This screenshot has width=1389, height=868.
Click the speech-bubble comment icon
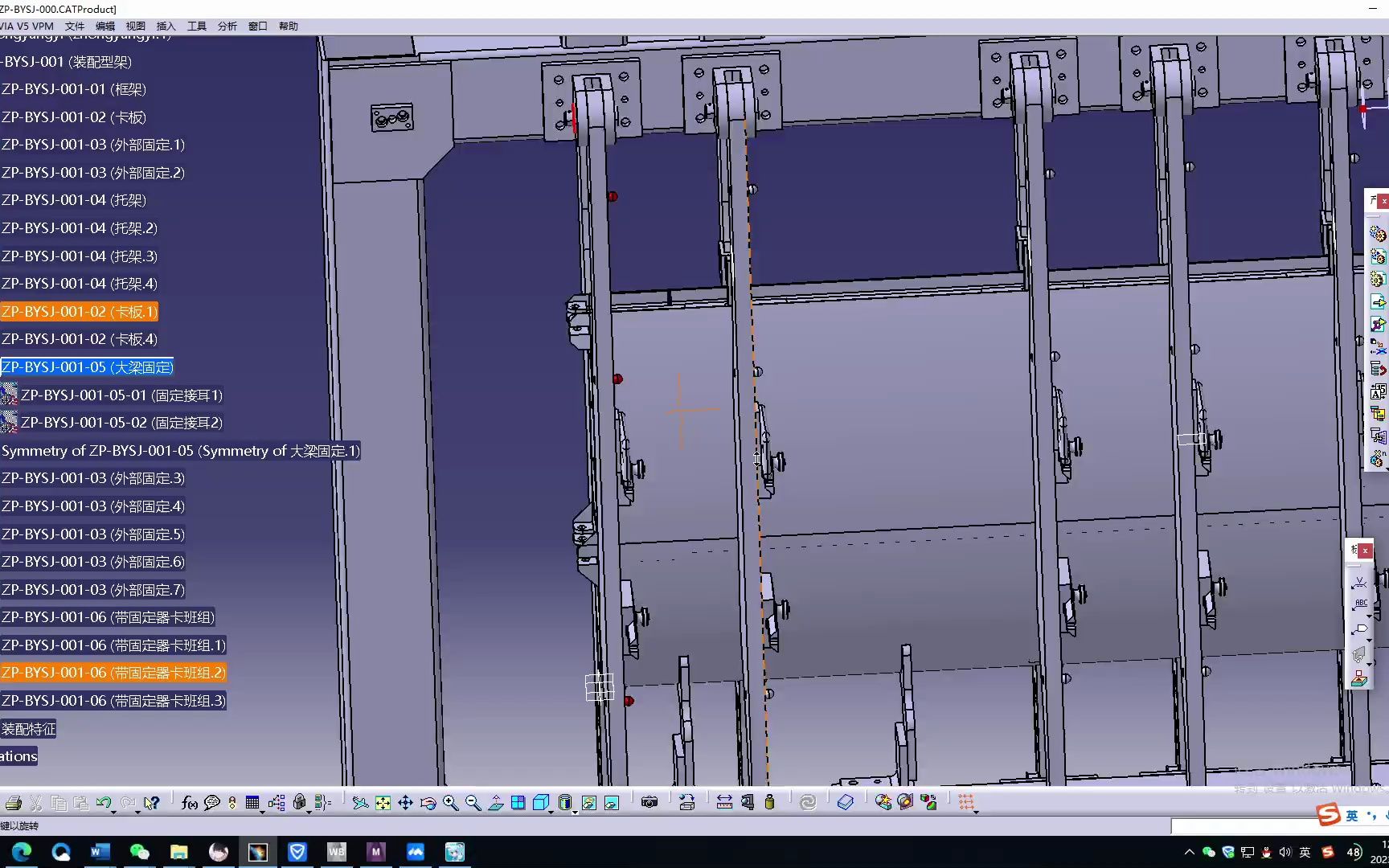[212, 802]
